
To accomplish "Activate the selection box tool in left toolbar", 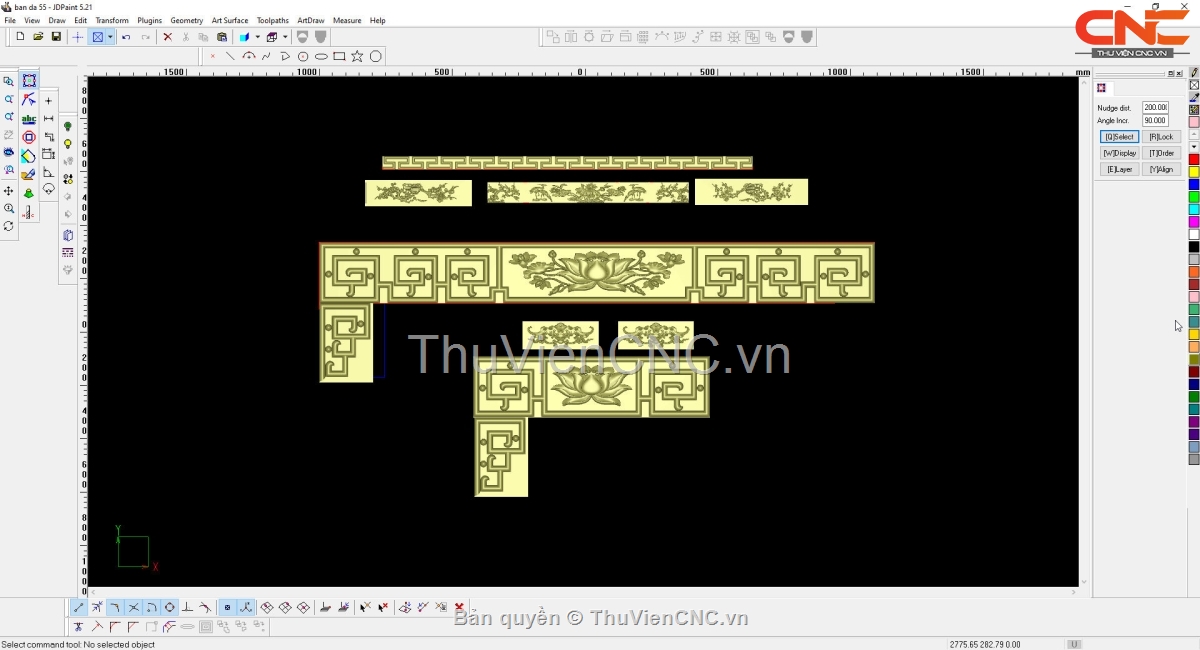I will (29, 81).
